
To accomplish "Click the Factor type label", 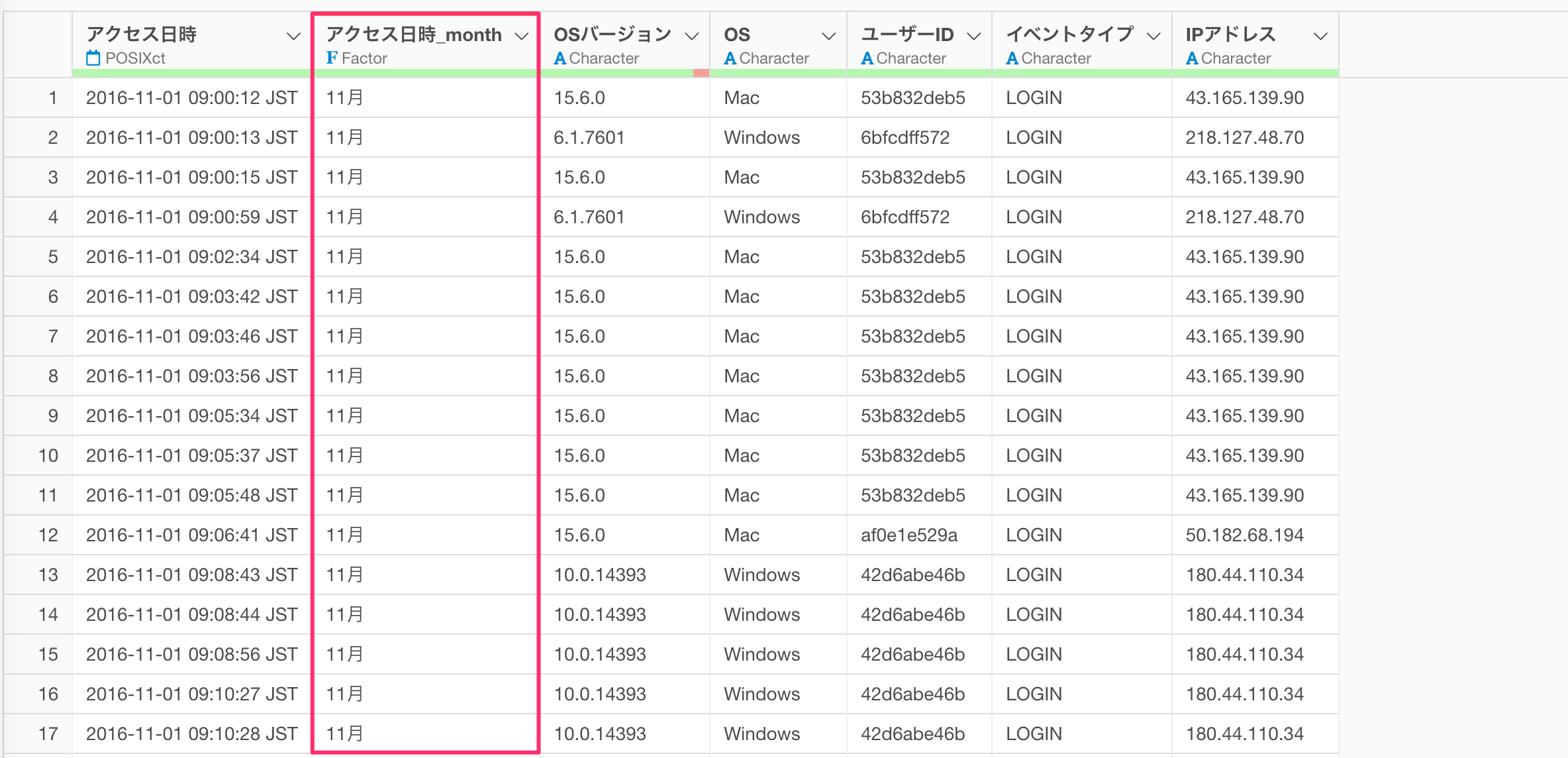I will (365, 58).
